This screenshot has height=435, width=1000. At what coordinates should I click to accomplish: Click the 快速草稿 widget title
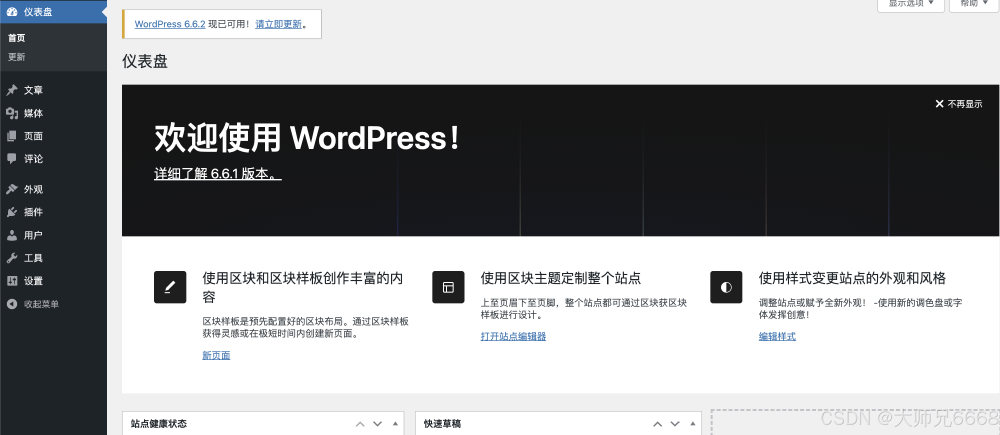[443, 424]
